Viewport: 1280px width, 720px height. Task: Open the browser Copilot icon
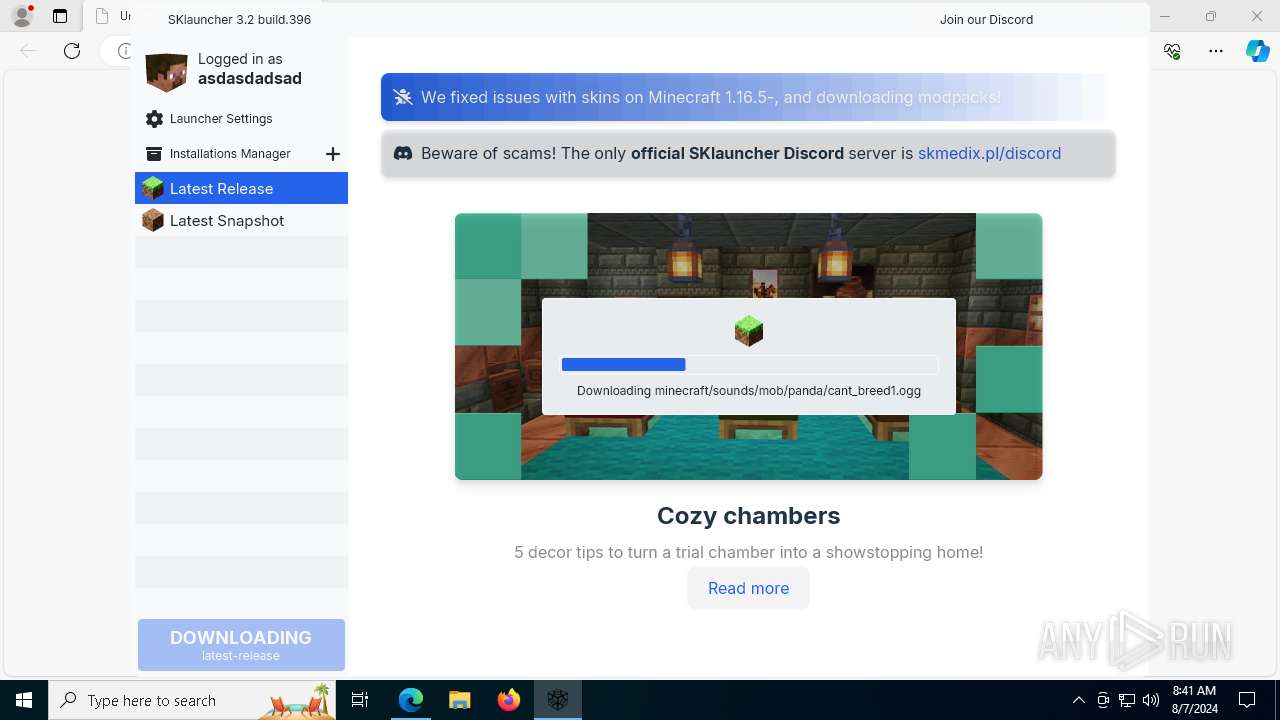[1258, 51]
